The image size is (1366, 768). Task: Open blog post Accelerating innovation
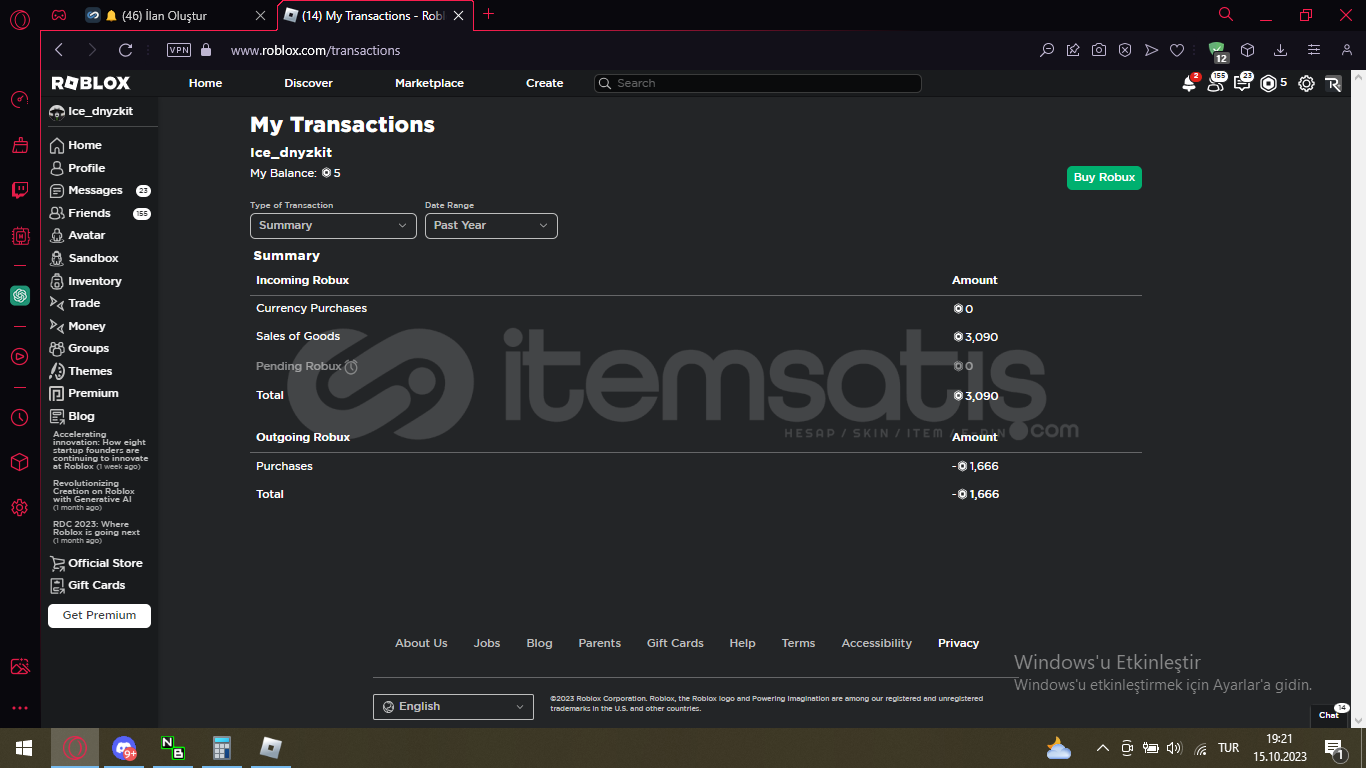(x=100, y=451)
